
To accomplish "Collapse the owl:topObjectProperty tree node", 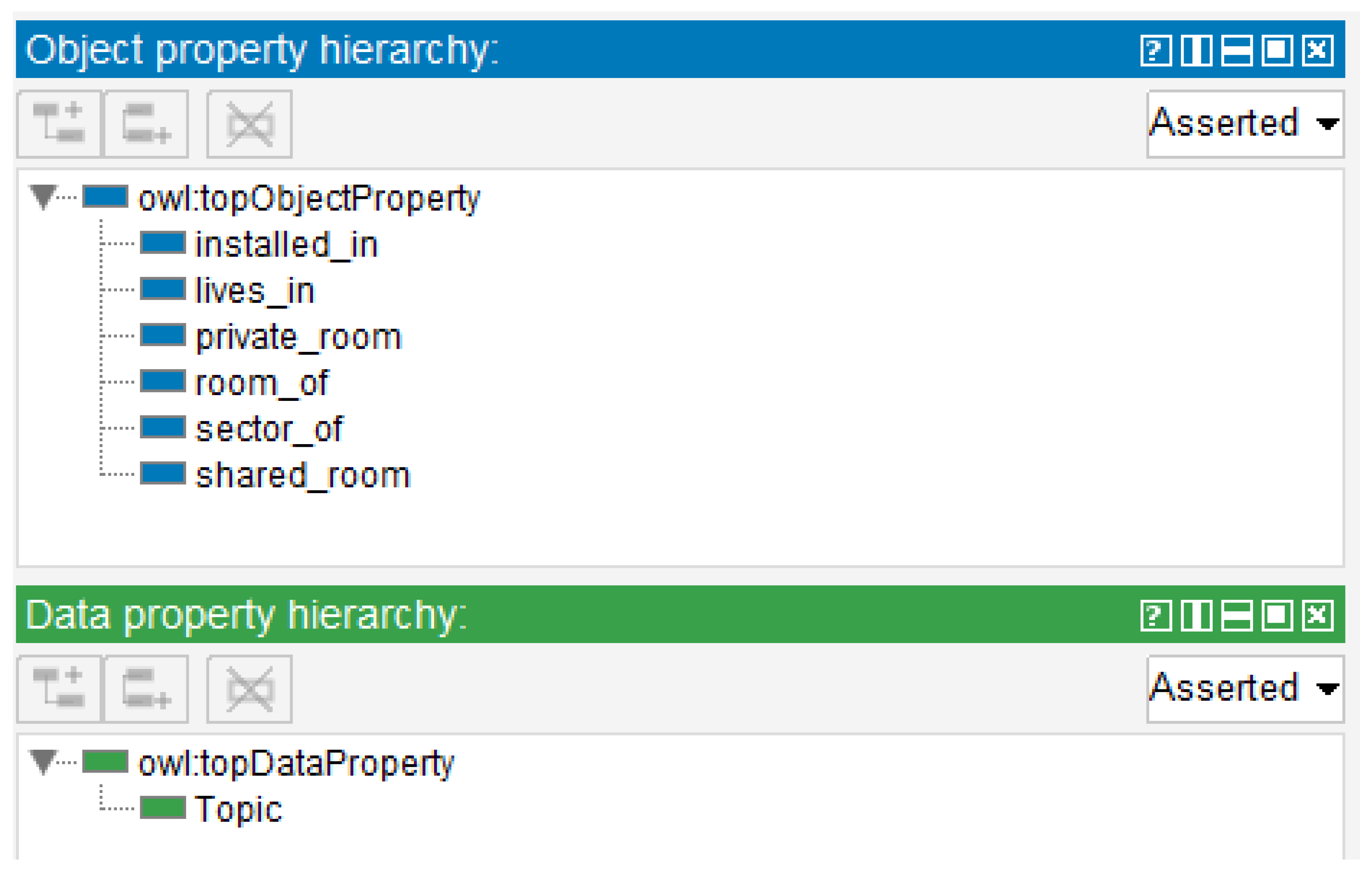I will pos(43,197).
